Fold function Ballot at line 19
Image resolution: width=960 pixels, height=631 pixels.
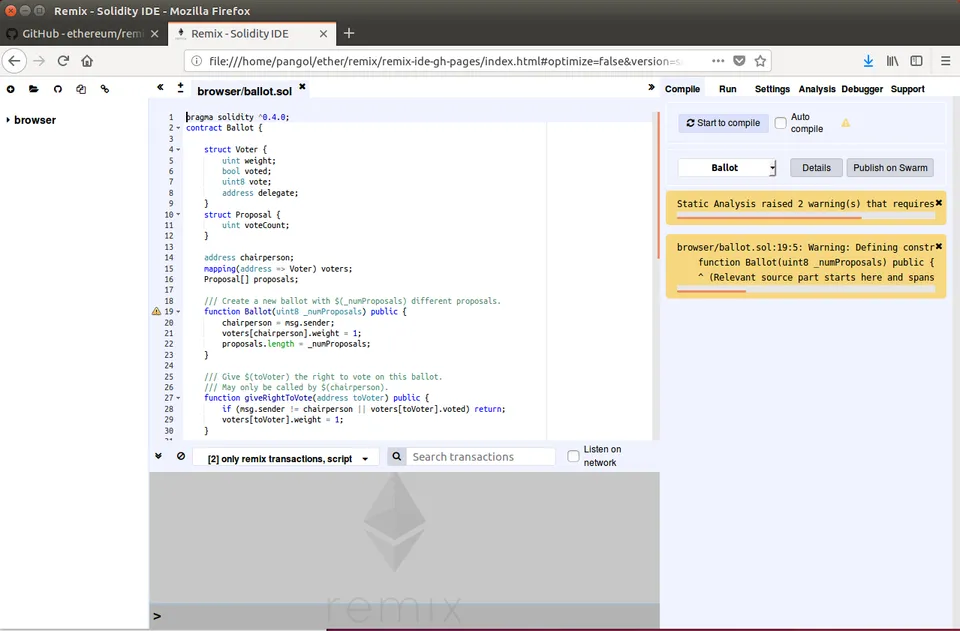[178, 312]
